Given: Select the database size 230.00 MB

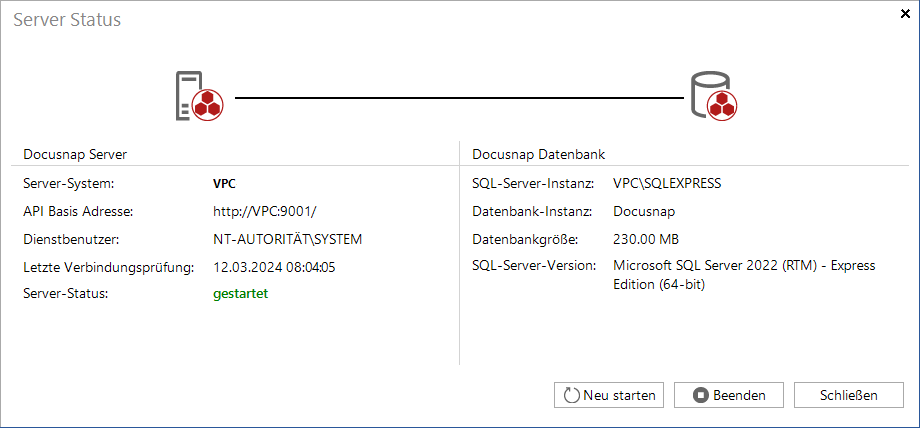Looking at the screenshot, I should click(x=646, y=239).
